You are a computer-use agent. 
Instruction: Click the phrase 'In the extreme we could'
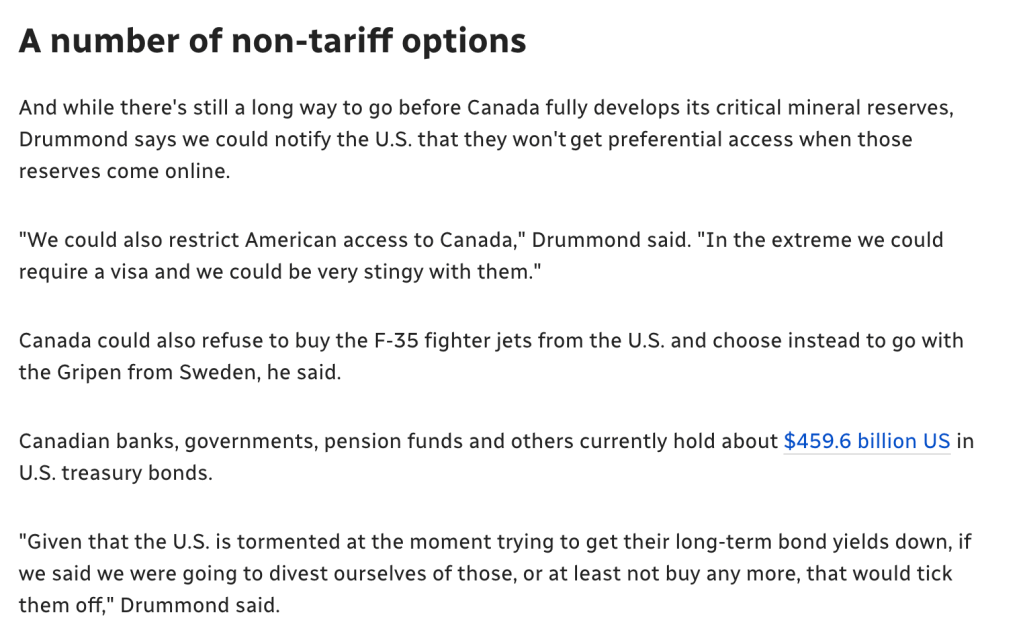click(x=825, y=239)
